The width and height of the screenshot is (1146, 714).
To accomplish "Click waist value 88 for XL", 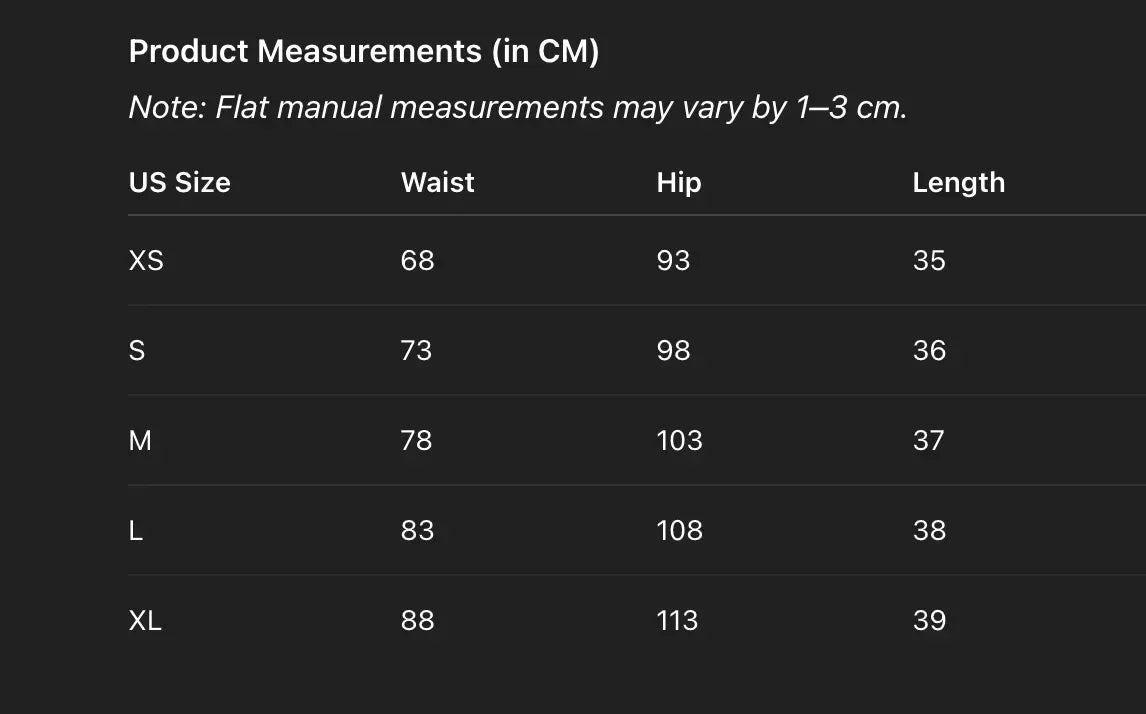I will point(417,621).
